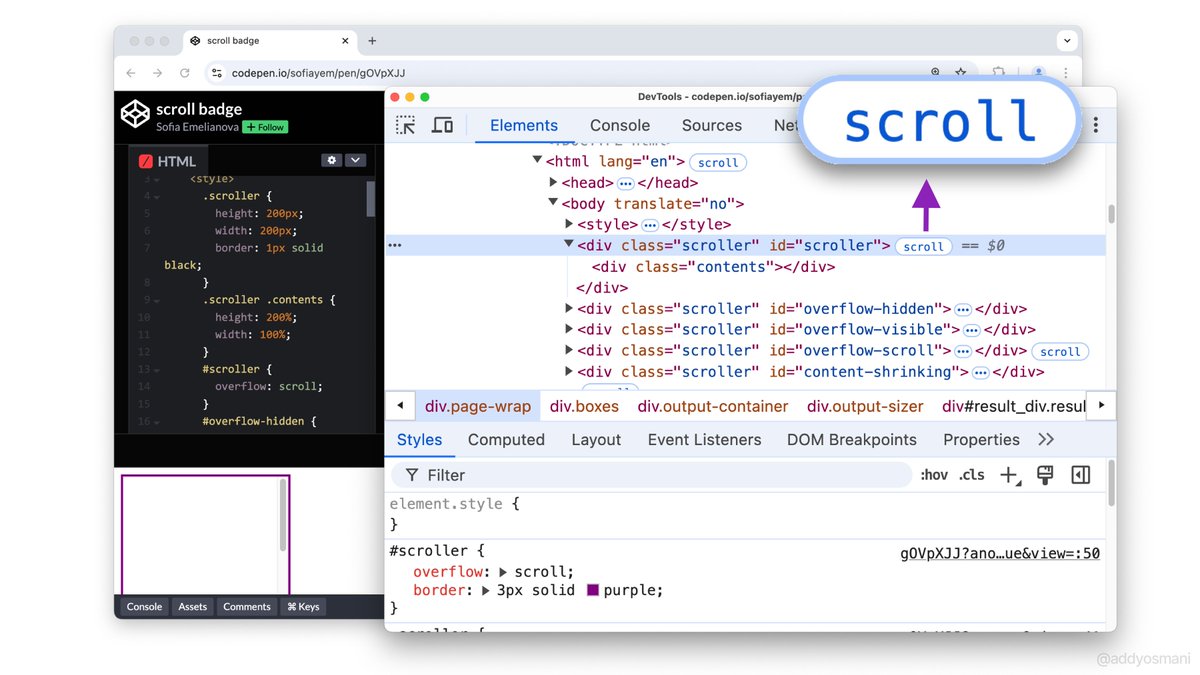This screenshot has width=1200, height=675.
Task: Click the CodePen logo
Action: [x=135, y=114]
